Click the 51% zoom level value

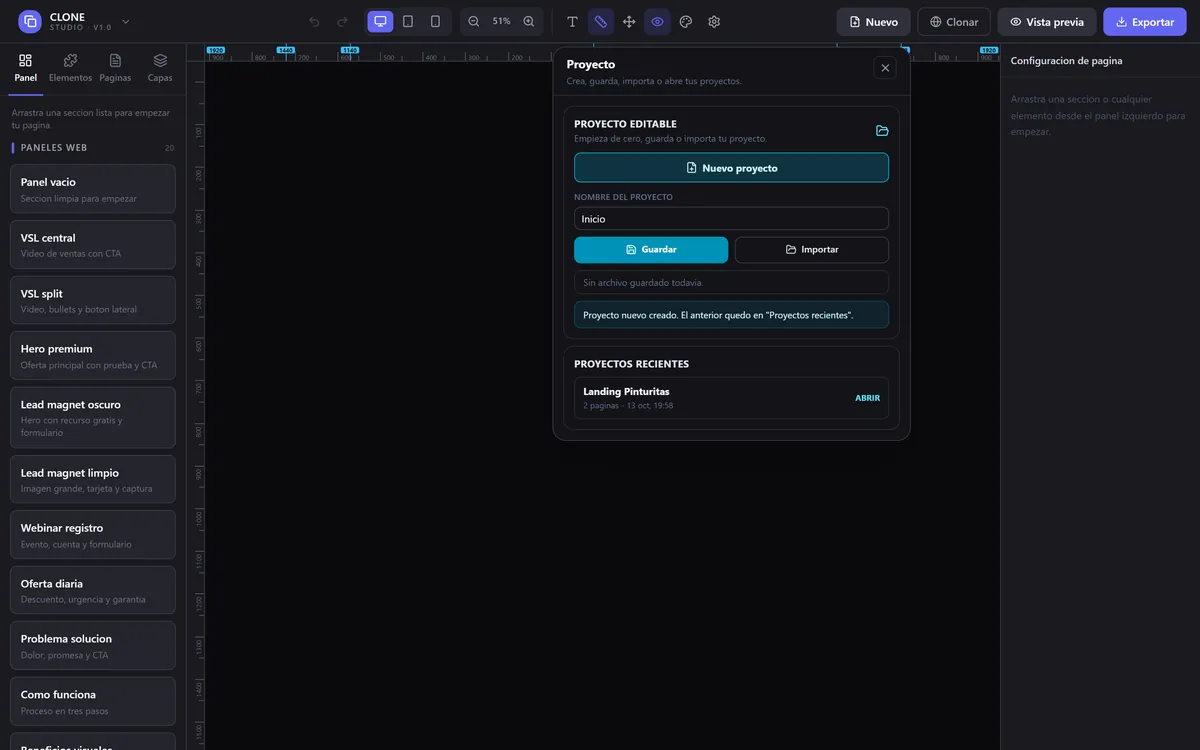coord(501,21)
